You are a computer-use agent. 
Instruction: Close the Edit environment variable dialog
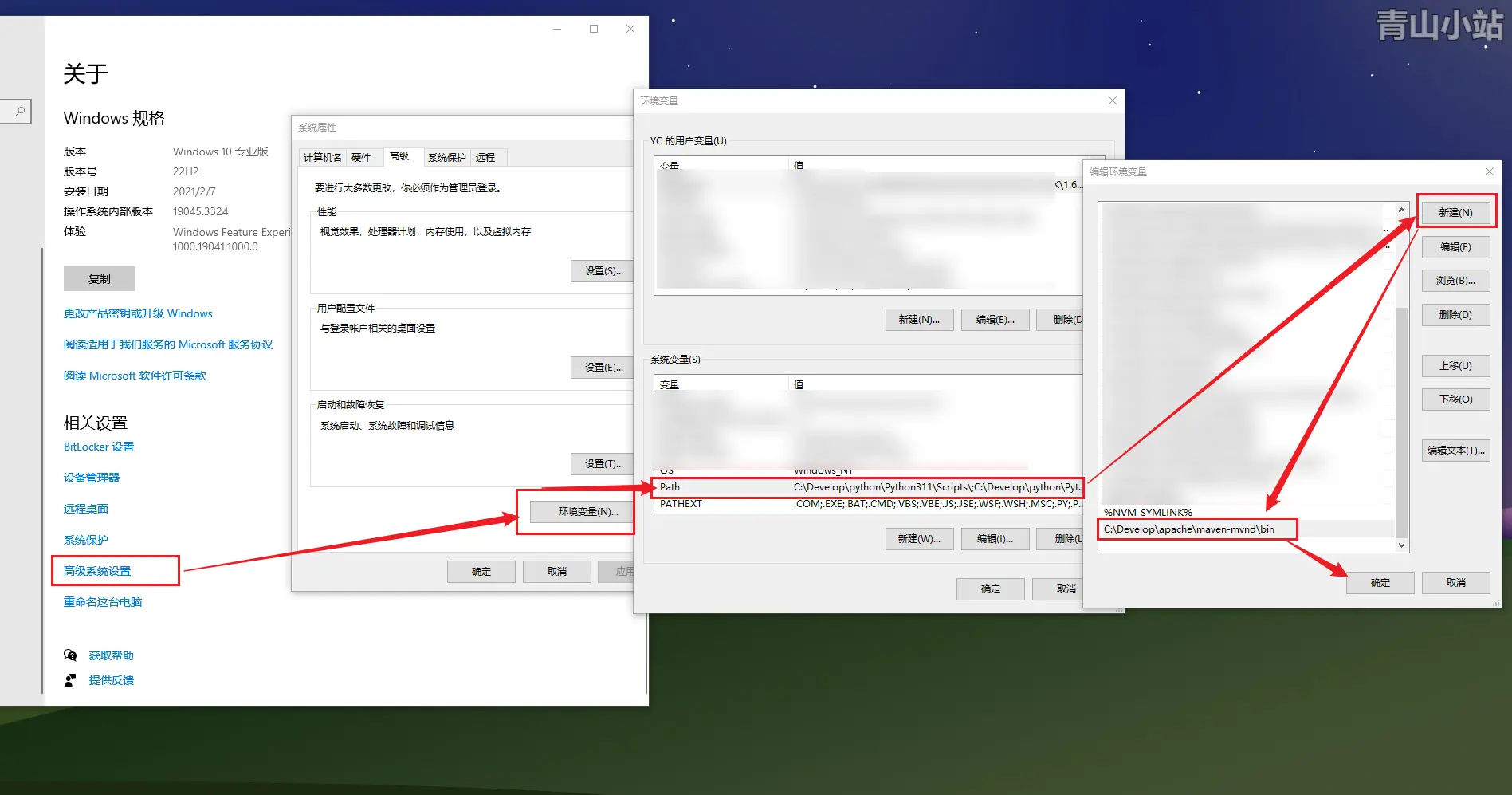1489,171
